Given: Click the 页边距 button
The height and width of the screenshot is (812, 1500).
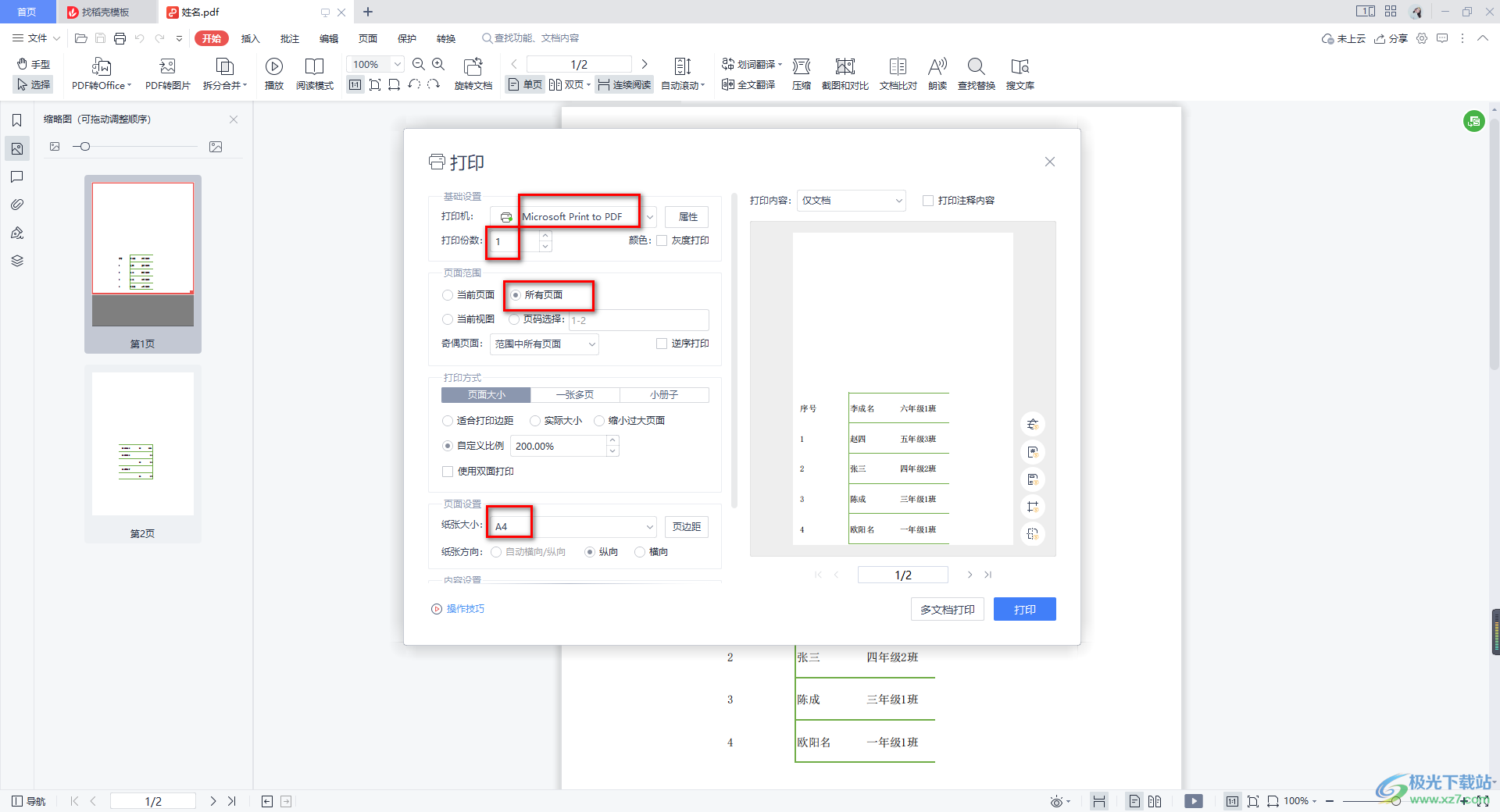Looking at the screenshot, I should (686, 527).
